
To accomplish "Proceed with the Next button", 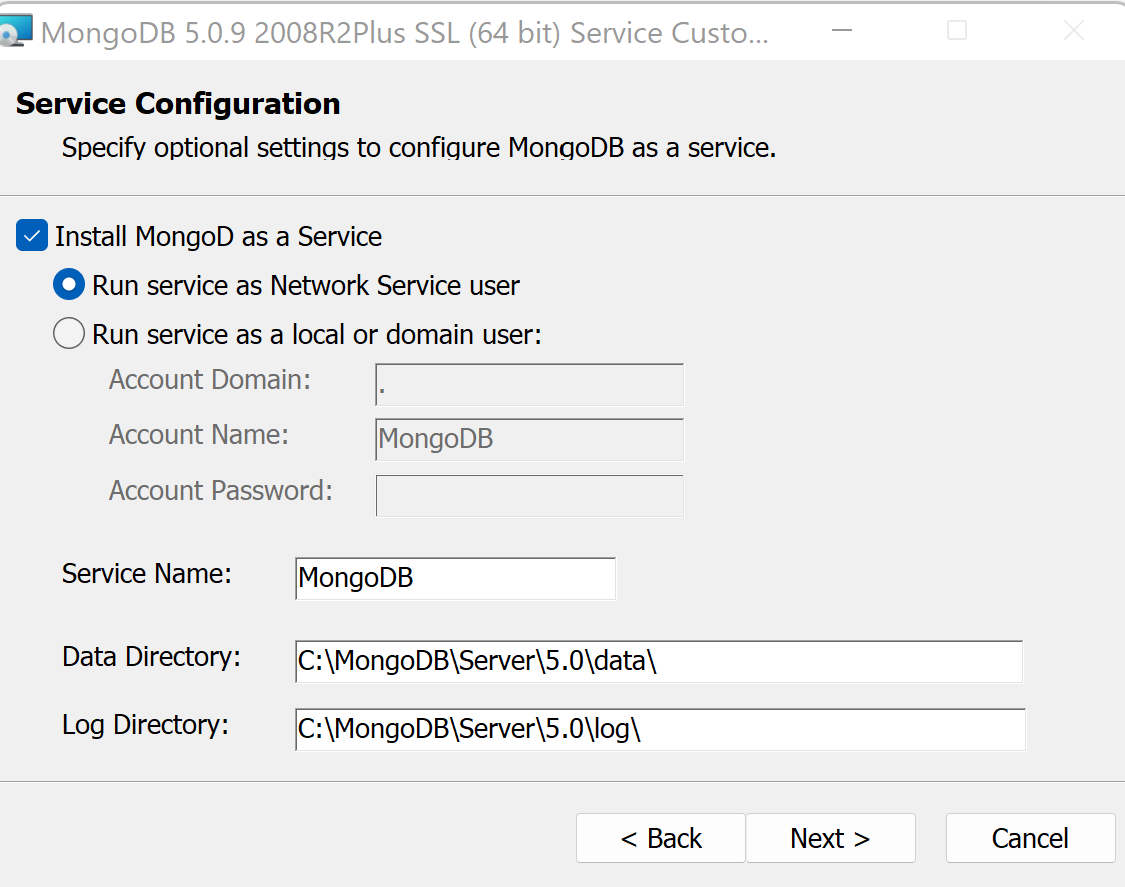I will (x=830, y=838).
